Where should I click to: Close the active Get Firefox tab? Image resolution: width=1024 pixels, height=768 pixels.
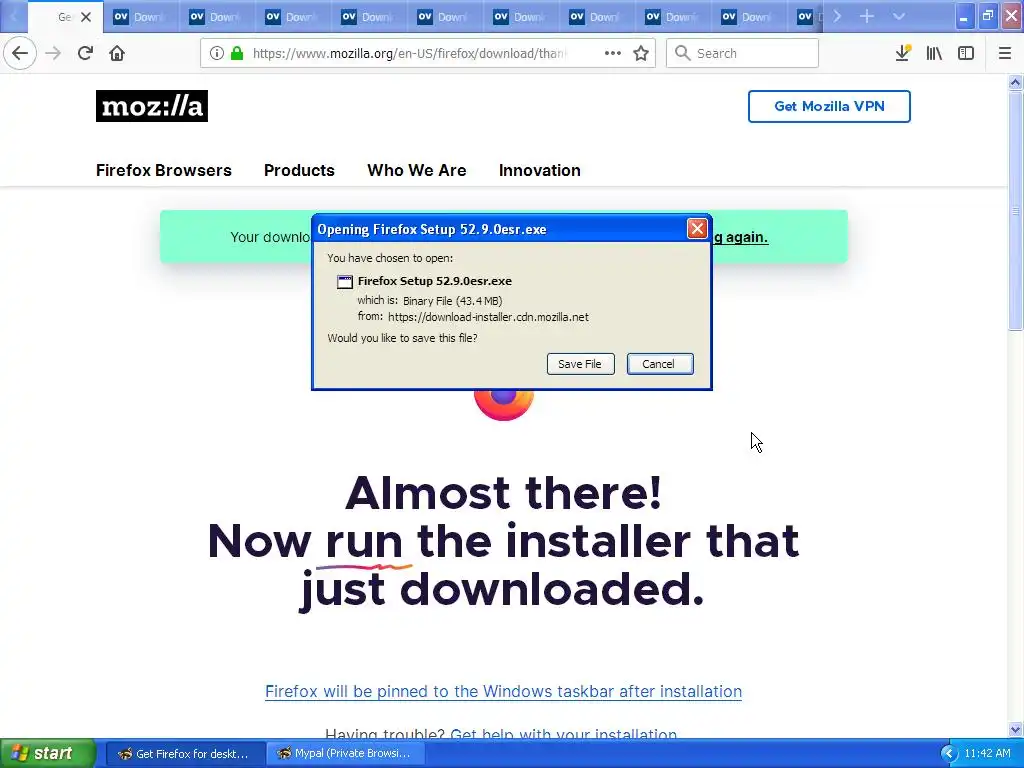[86, 17]
